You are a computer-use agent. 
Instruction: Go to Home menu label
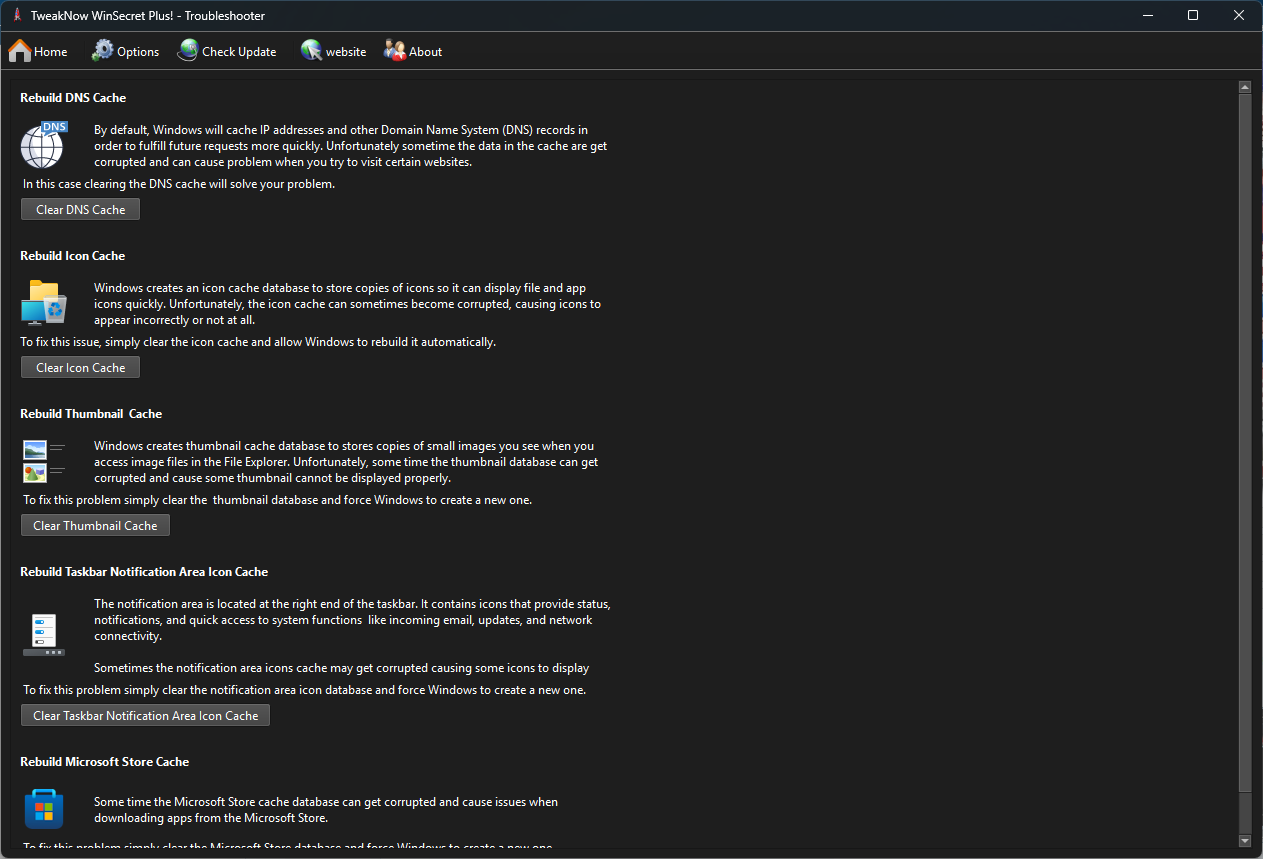51,52
